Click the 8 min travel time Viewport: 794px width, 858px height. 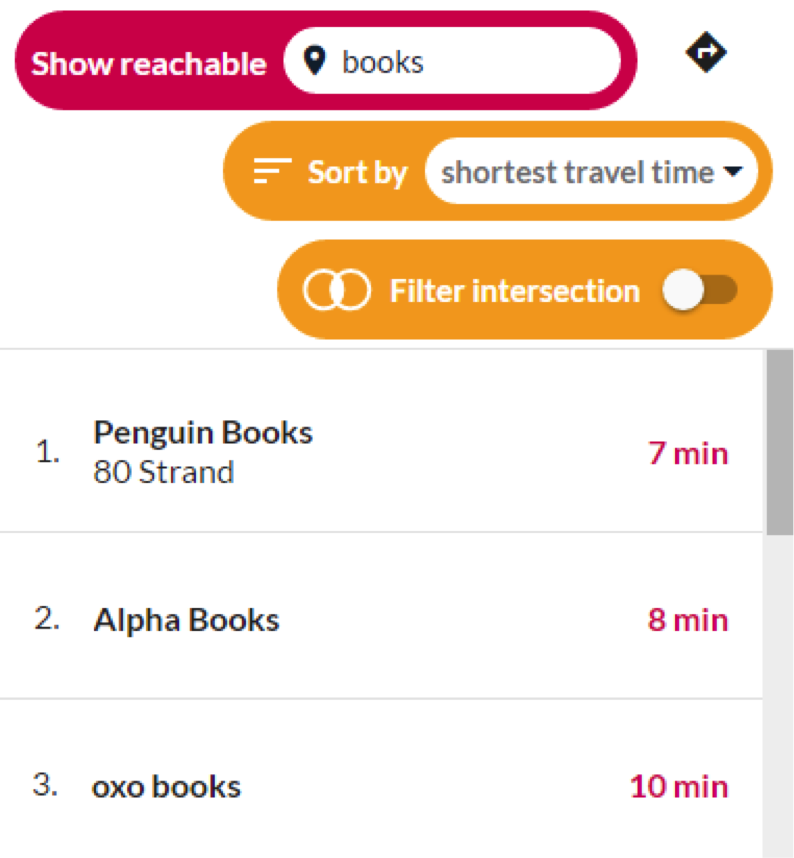coord(688,620)
